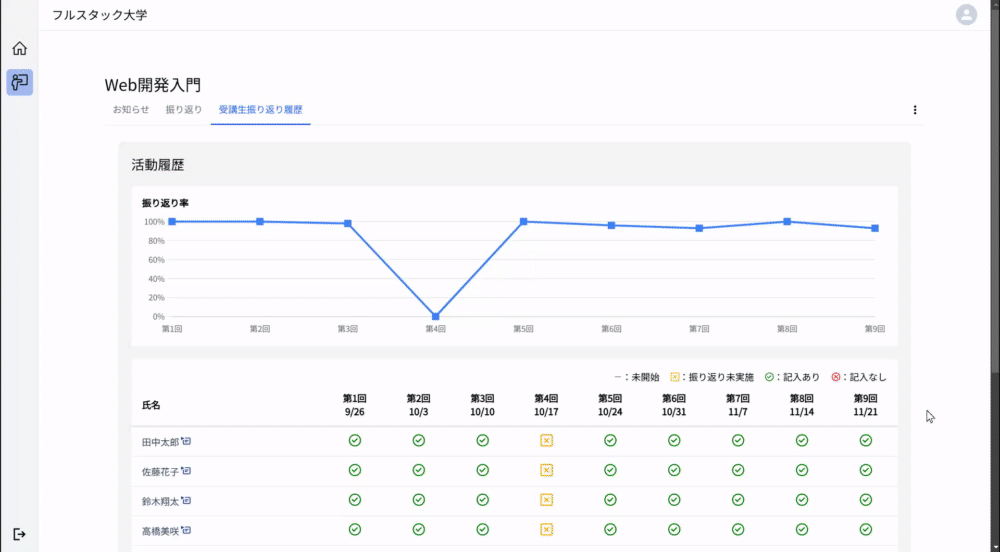The image size is (1000, 552).
Task: Click the フルスタック大学 header title
Action: click(x=99, y=15)
